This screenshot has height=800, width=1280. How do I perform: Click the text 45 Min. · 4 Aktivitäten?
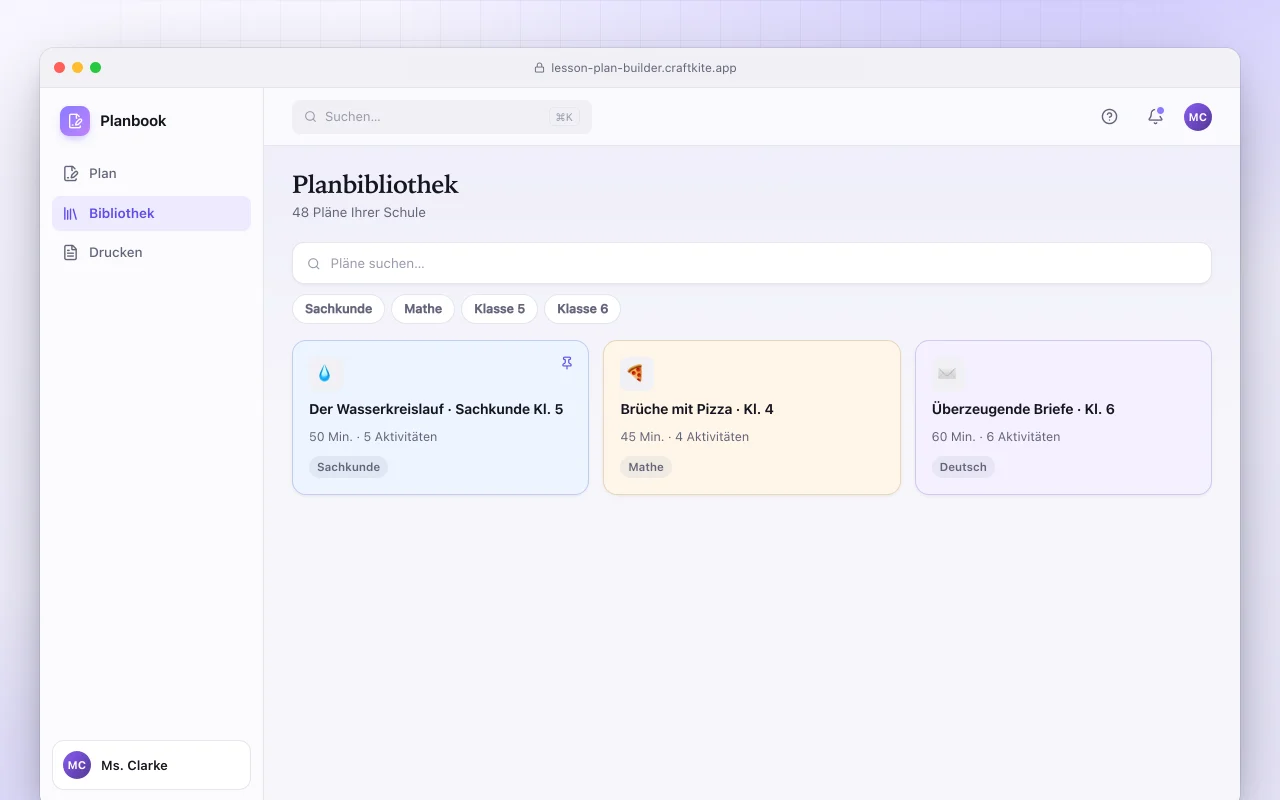684,437
